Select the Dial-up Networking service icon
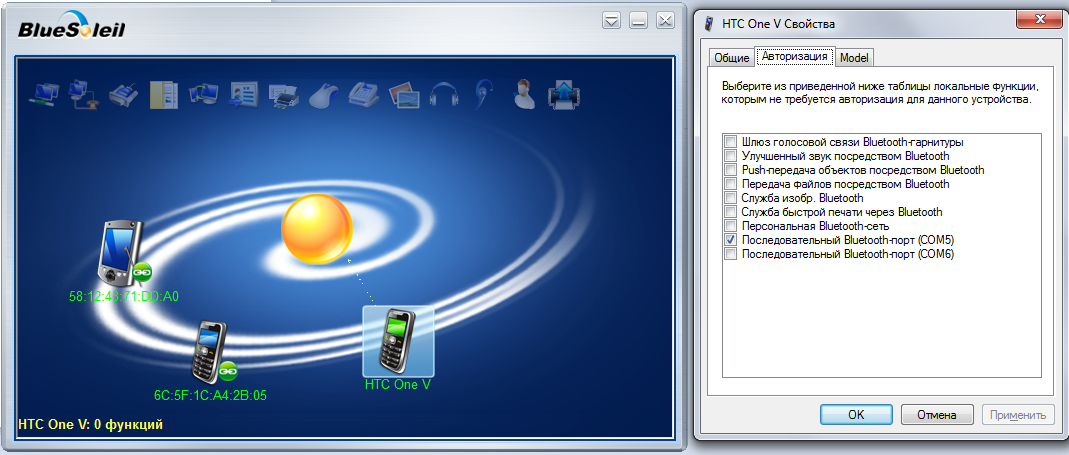The width and height of the screenshot is (1069, 455). tap(84, 93)
